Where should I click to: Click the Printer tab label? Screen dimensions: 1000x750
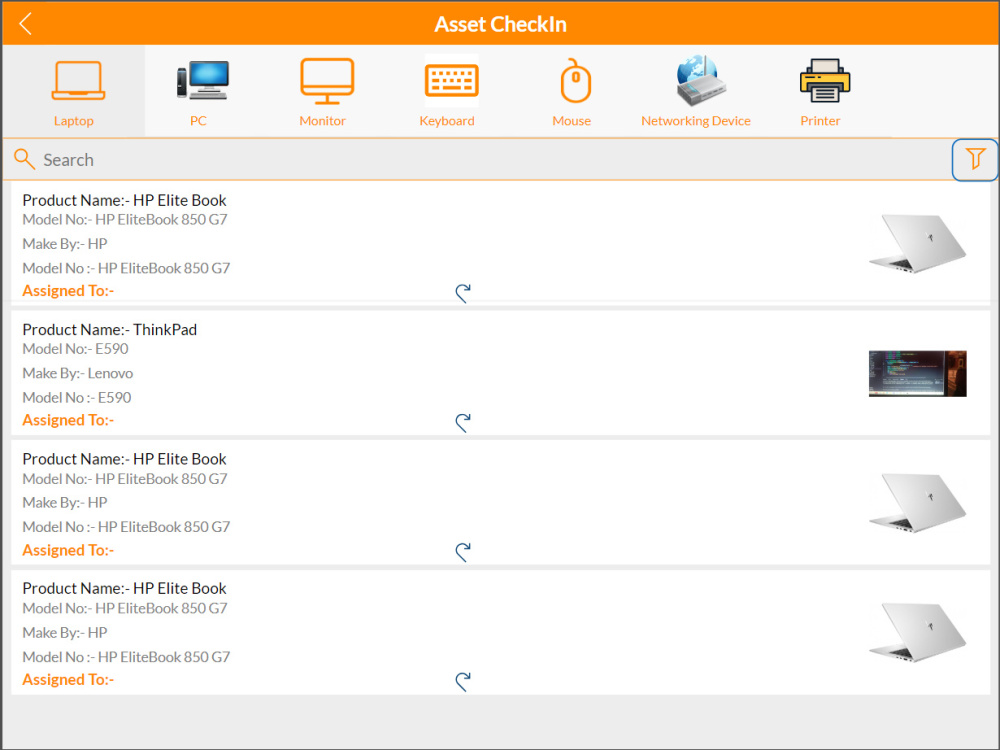[x=820, y=121]
